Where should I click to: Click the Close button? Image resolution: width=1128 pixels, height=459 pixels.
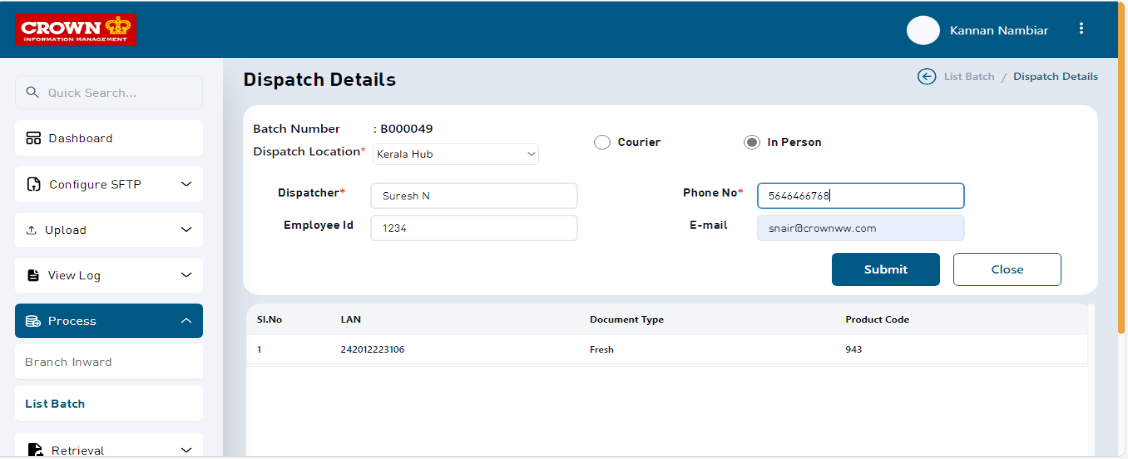pyautogui.click(x=1006, y=269)
